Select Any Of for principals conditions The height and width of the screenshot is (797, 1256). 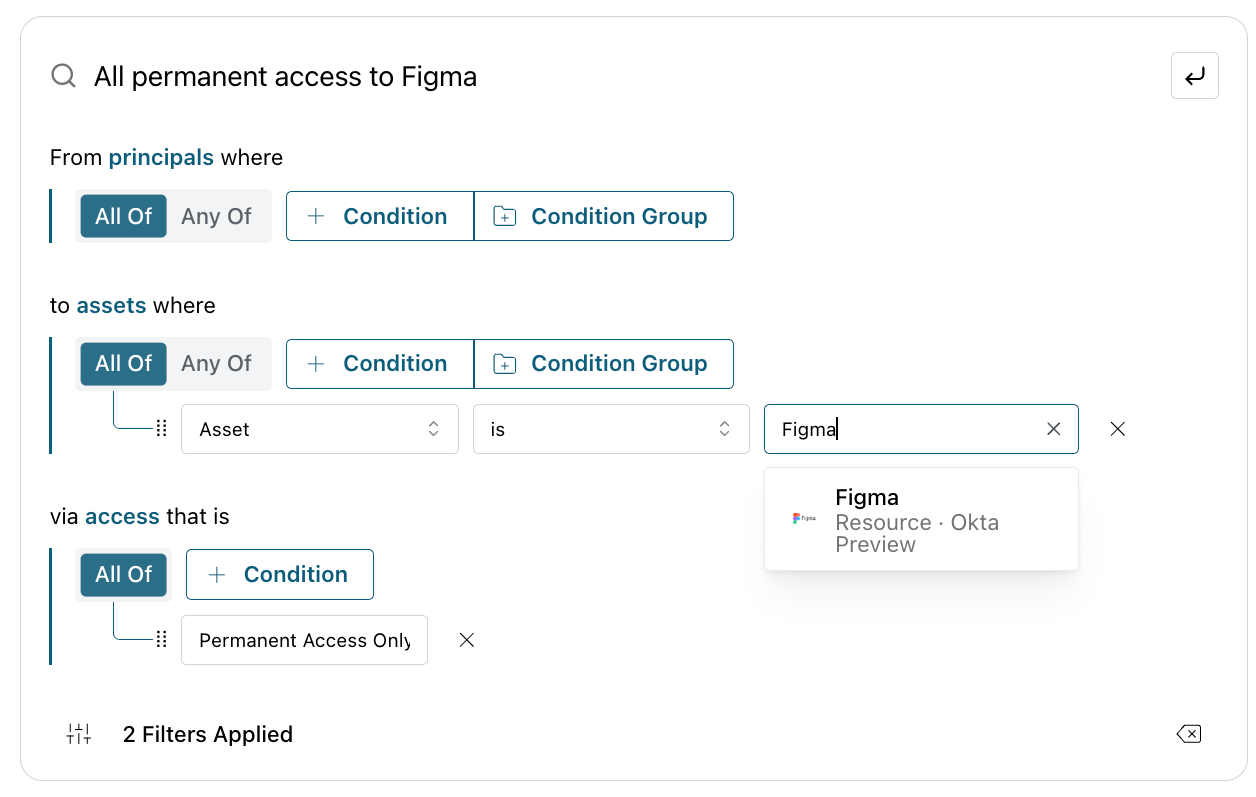(x=216, y=216)
